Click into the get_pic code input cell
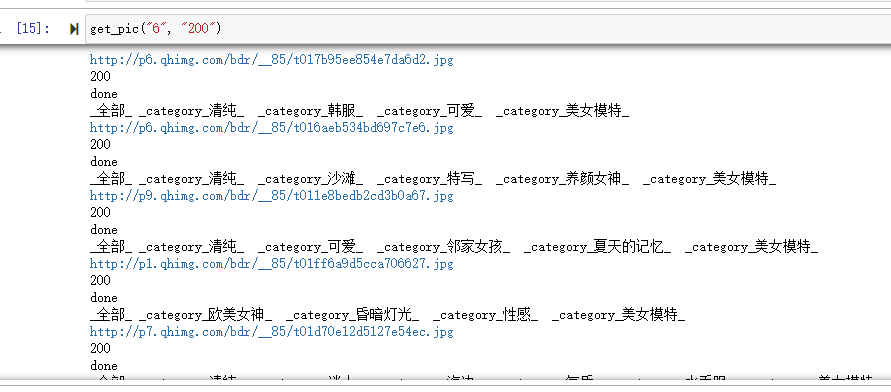The width and height of the screenshot is (891, 392). 488,28
